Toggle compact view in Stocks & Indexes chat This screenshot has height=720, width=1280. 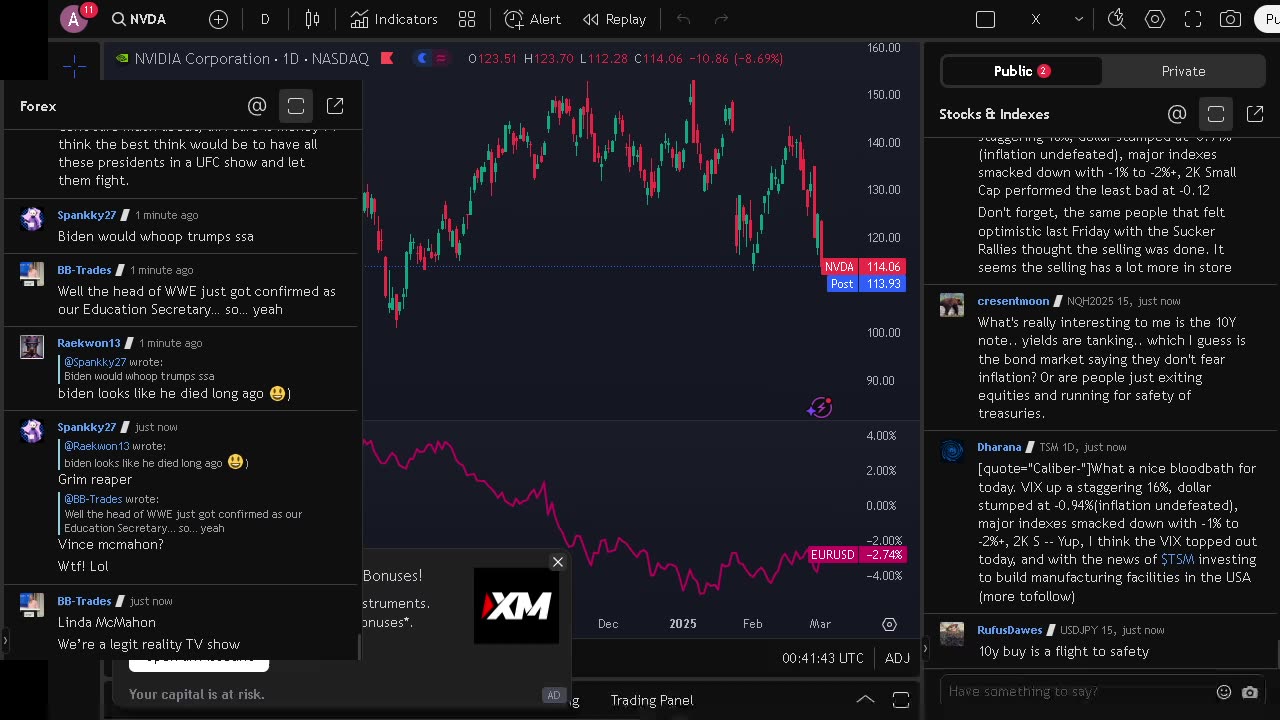1216,114
